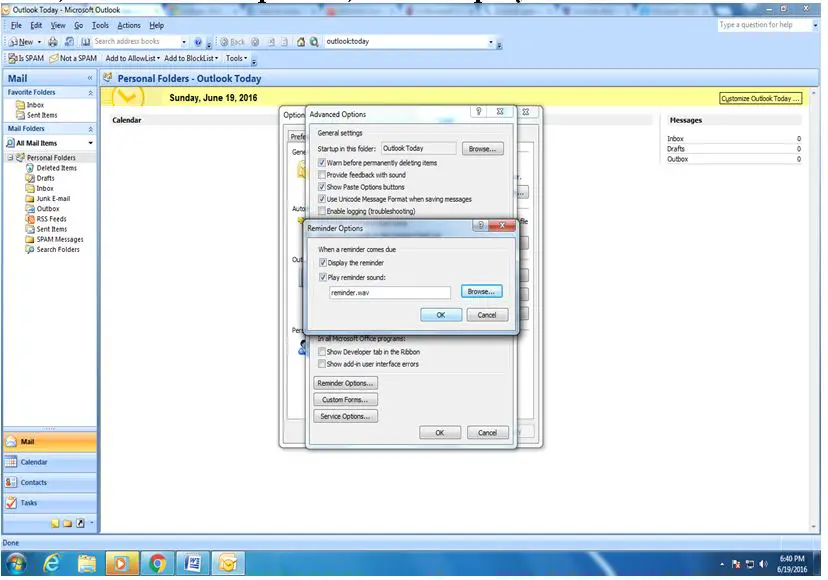This screenshot has width=828, height=580.
Task: Collapse the Favorite Folders section
Action: pyautogui.click(x=90, y=92)
